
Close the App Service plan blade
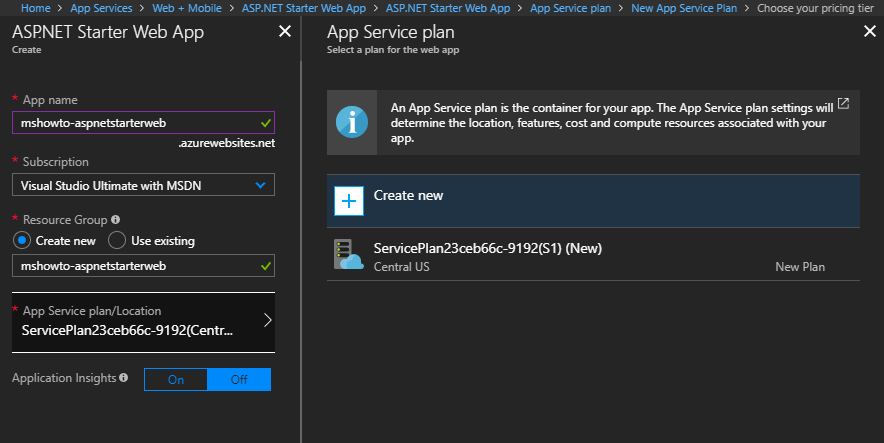coord(869,32)
